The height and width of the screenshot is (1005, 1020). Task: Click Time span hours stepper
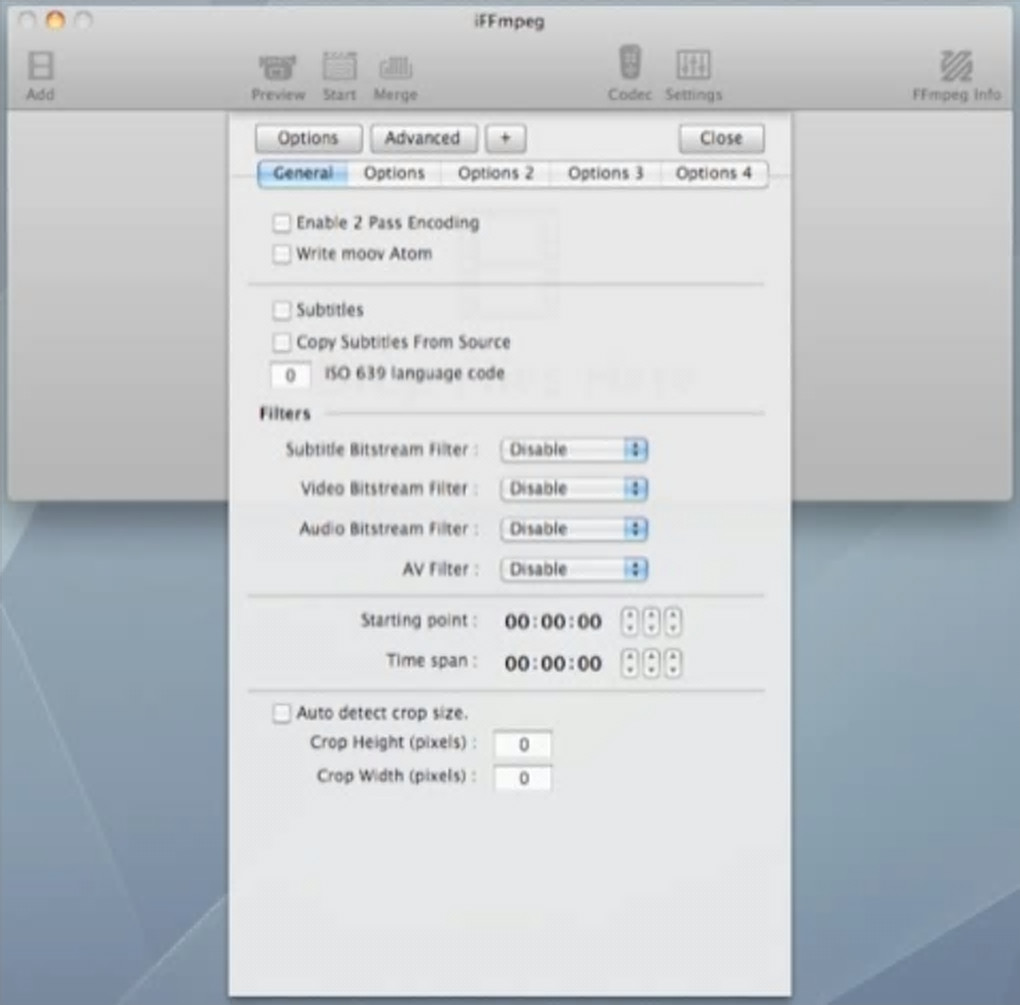pos(629,663)
